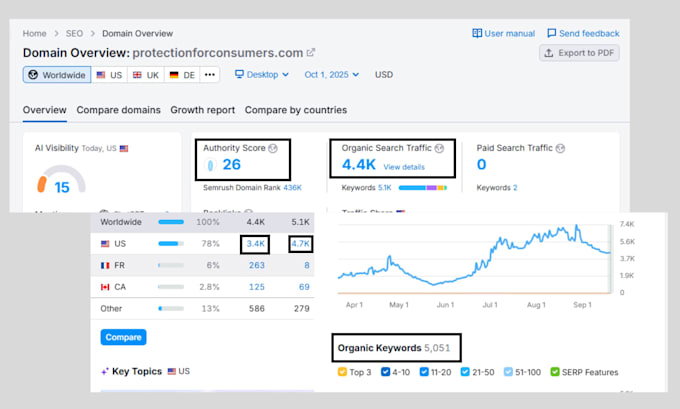Click the US 78% traffic share bar
The width and height of the screenshot is (680, 409).
point(171,244)
